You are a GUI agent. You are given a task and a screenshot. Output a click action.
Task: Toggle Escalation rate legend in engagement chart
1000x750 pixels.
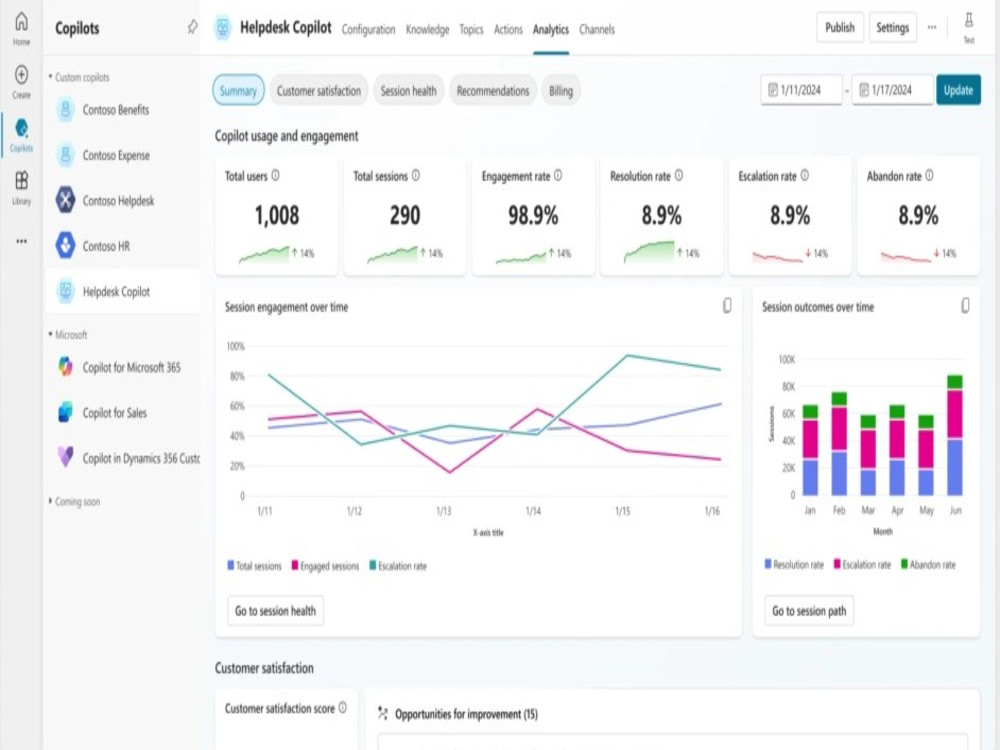(x=397, y=565)
